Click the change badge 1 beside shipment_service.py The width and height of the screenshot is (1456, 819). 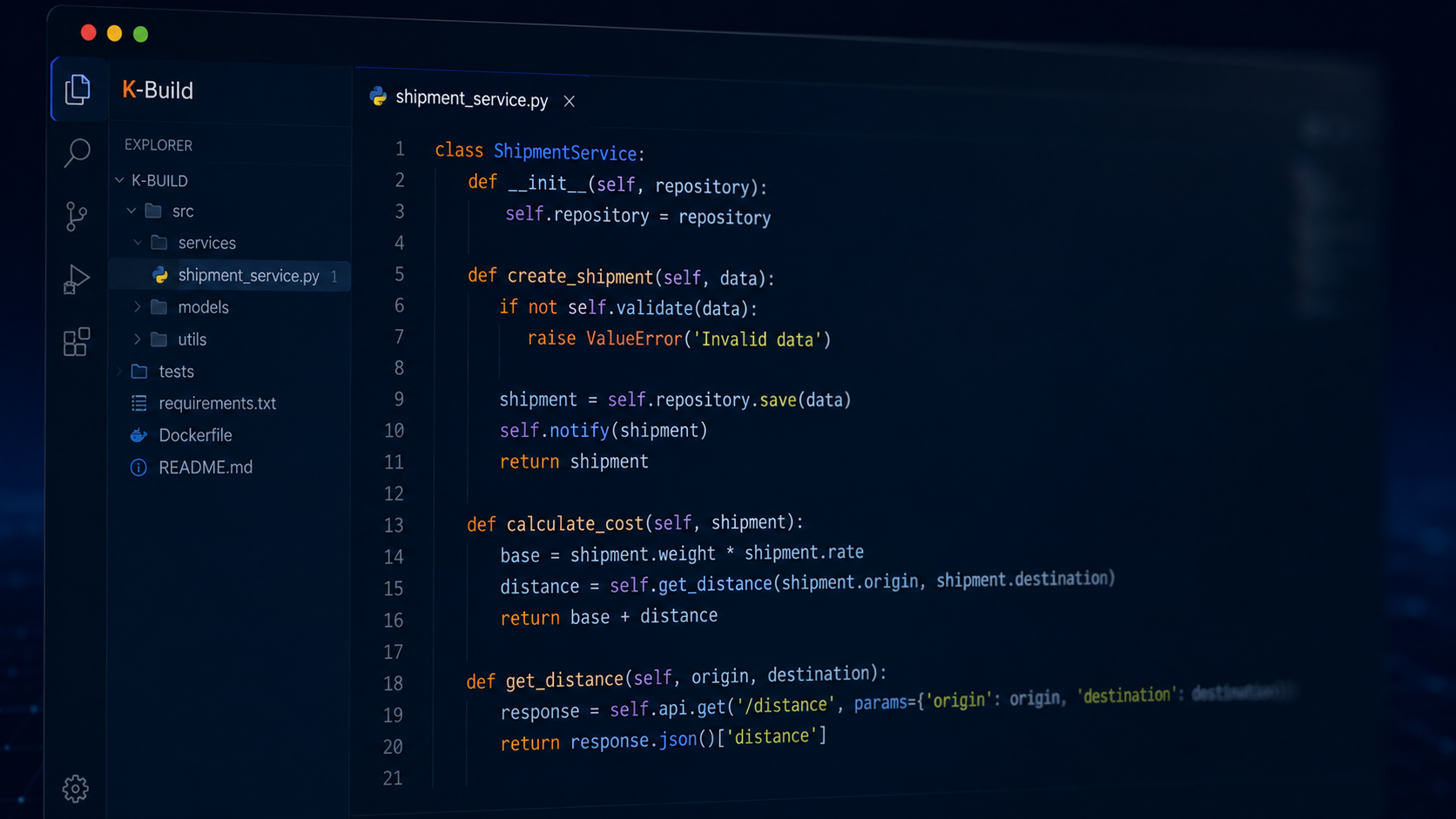tap(334, 277)
